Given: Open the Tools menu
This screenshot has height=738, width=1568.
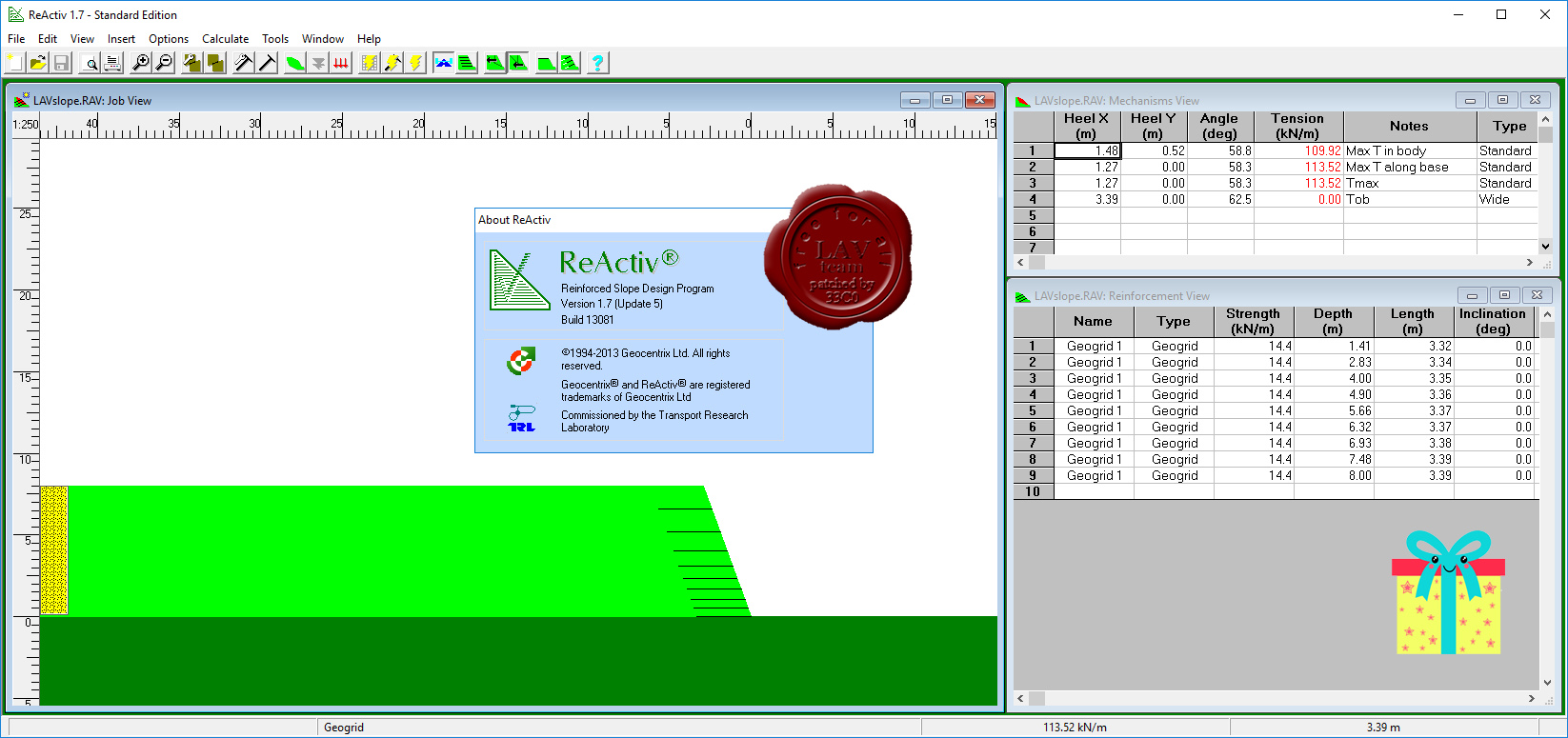Looking at the screenshot, I should point(275,39).
